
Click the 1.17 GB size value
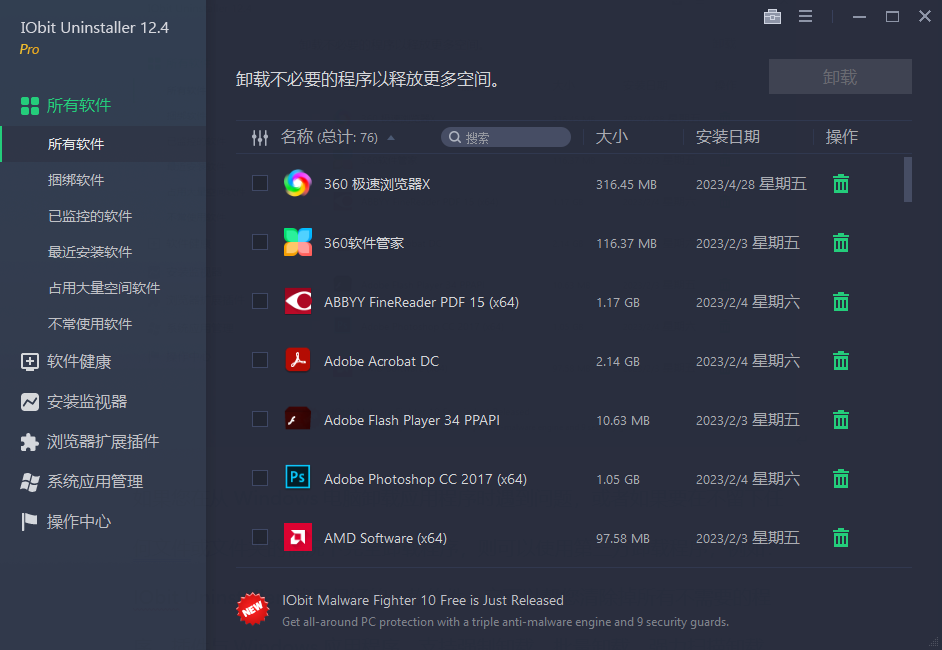coord(618,302)
